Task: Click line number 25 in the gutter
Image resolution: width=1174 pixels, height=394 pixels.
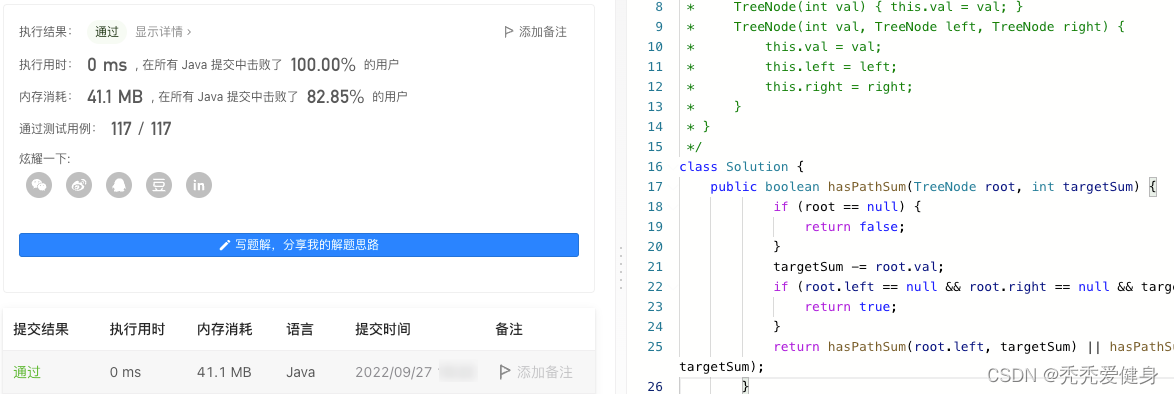Action: click(x=654, y=346)
